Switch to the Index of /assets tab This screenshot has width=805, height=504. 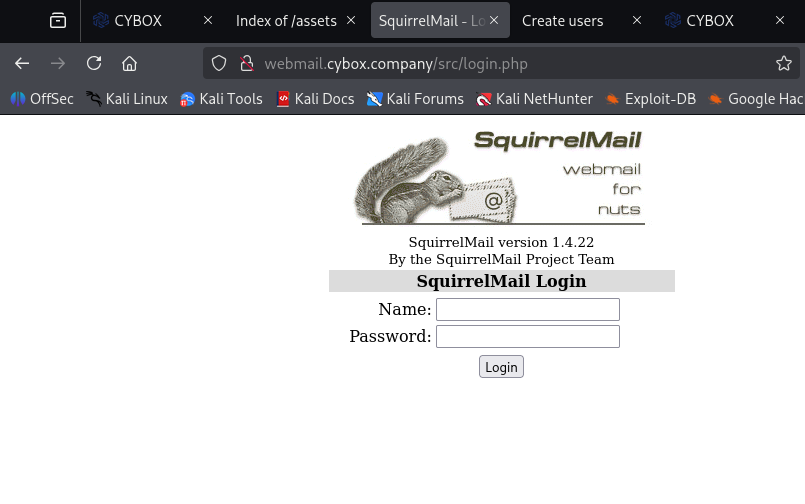[x=286, y=20]
